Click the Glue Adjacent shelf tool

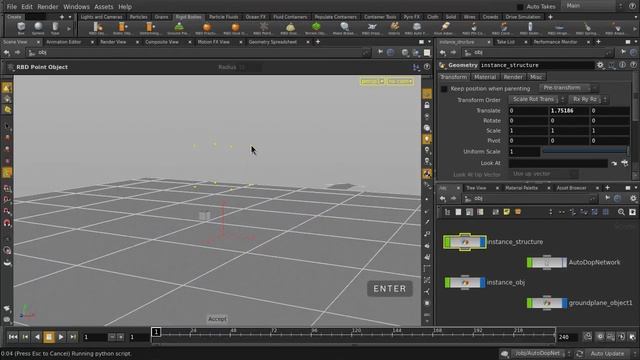coord(444,28)
